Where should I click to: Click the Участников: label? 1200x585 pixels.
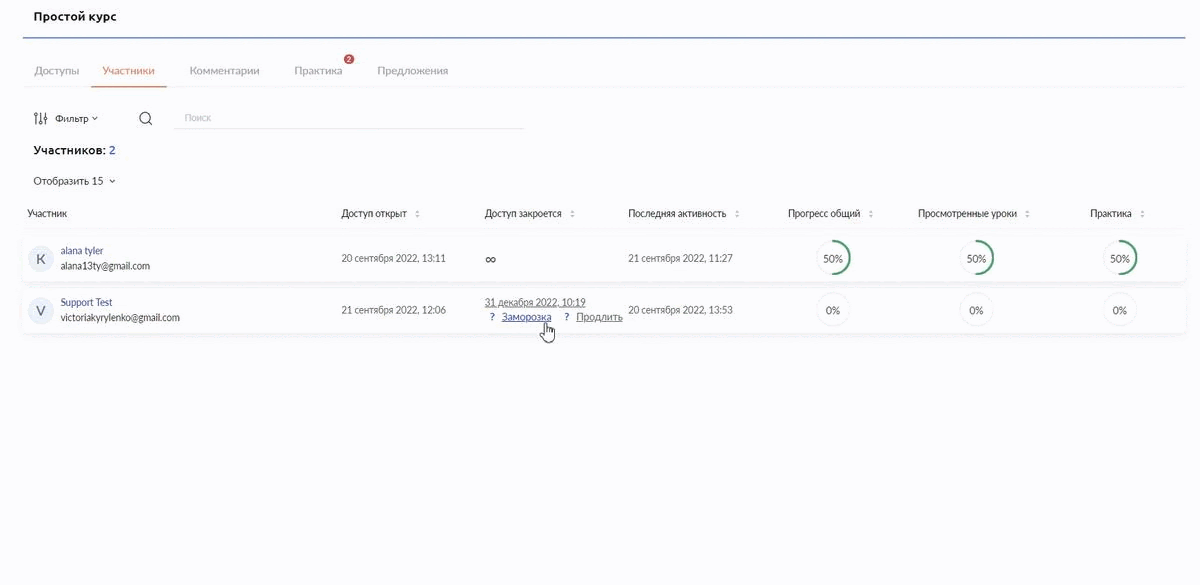[69, 150]
